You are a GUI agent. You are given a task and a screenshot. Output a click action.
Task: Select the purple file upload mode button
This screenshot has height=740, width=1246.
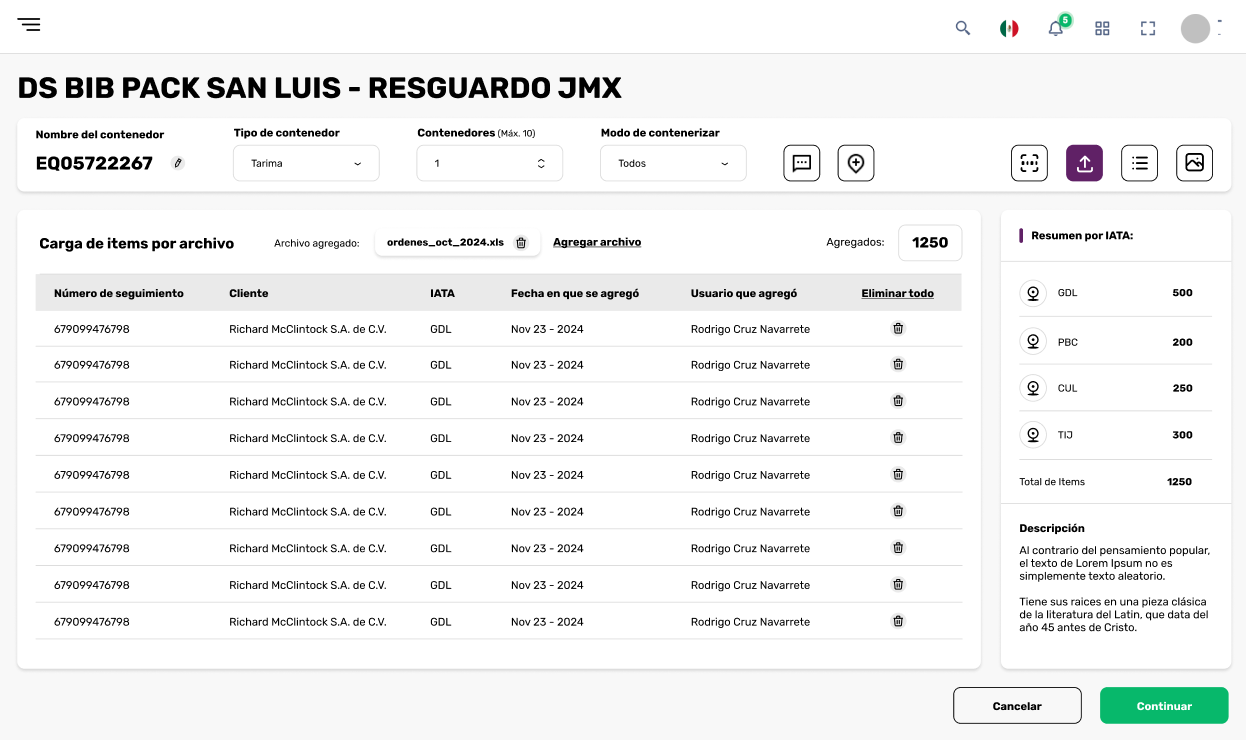1084,163
